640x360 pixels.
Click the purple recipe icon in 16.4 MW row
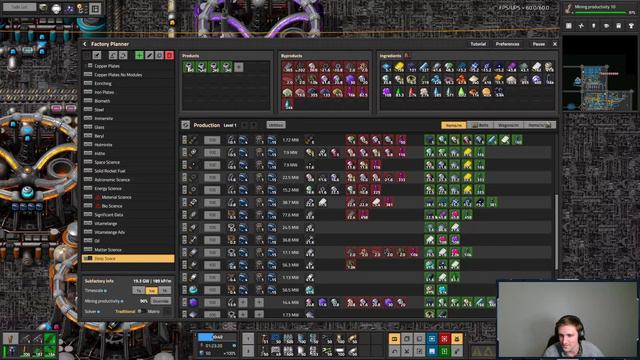[x=193, y=302]
